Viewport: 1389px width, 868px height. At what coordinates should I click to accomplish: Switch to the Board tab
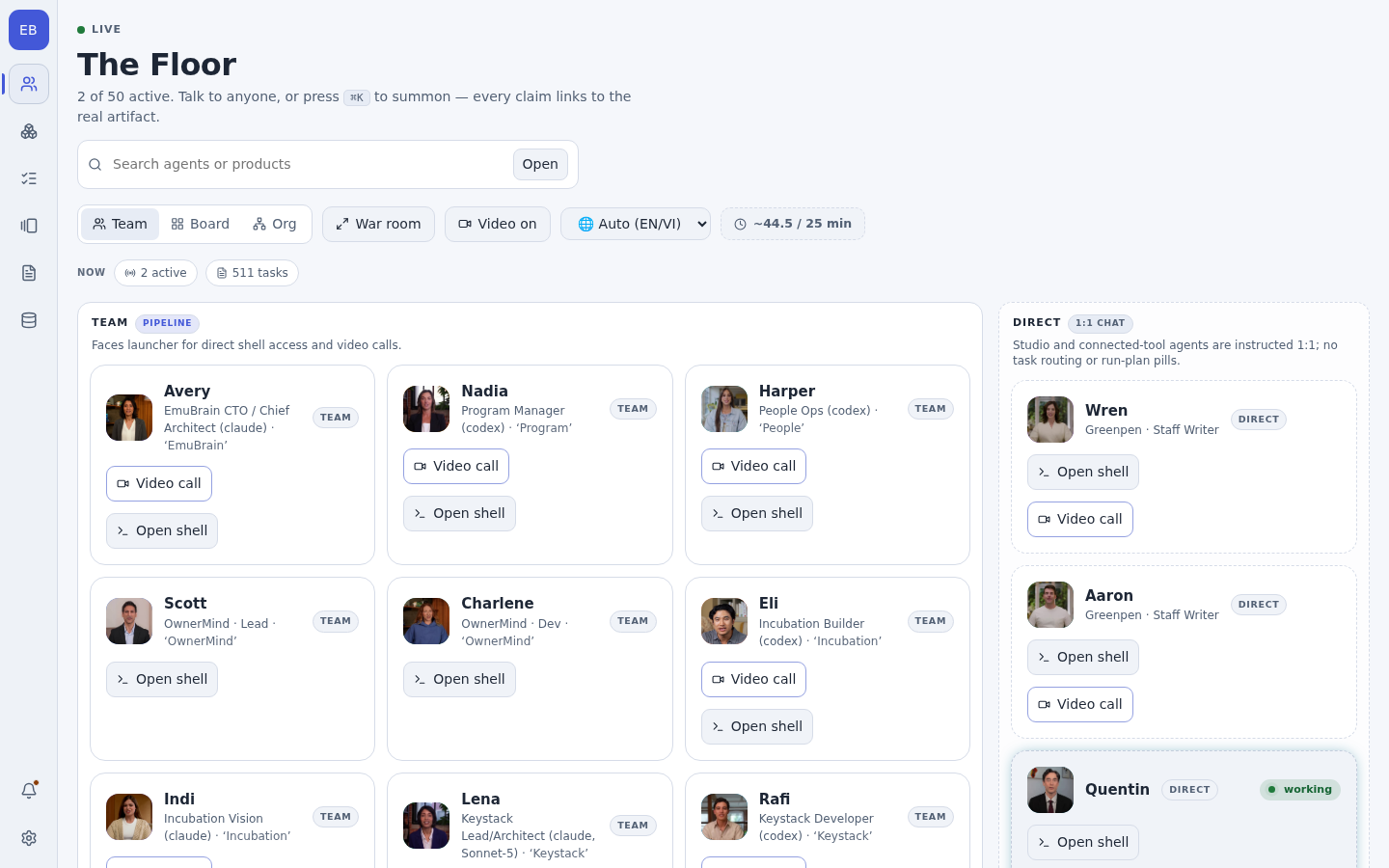[201, 224]
